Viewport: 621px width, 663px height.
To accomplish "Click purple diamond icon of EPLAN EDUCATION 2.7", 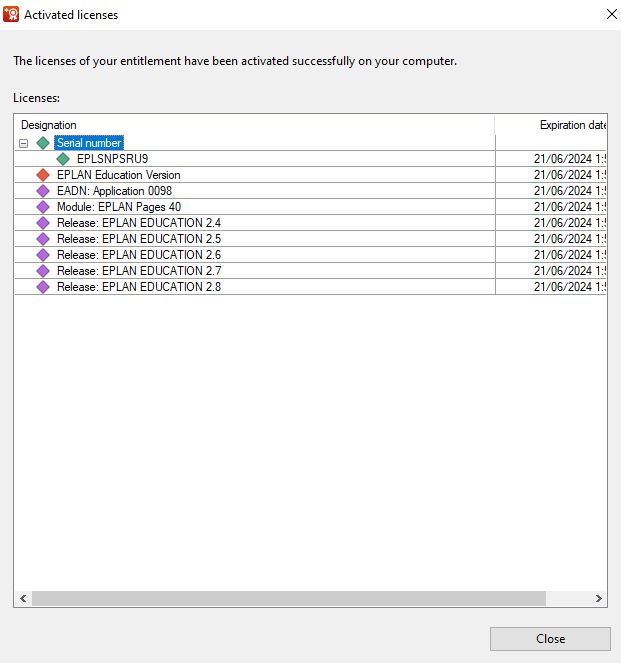I will click(x=43, y=271).
